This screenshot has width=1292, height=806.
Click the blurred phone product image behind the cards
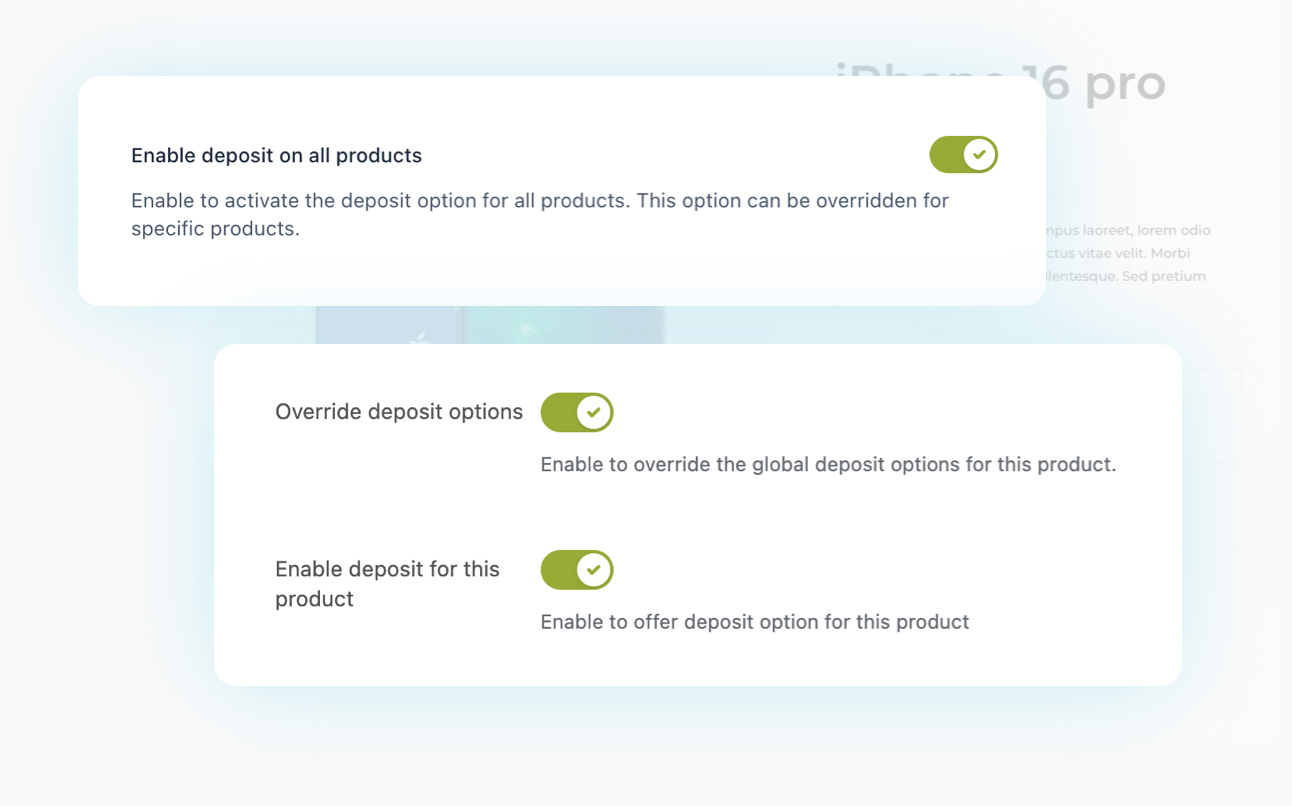490,325
